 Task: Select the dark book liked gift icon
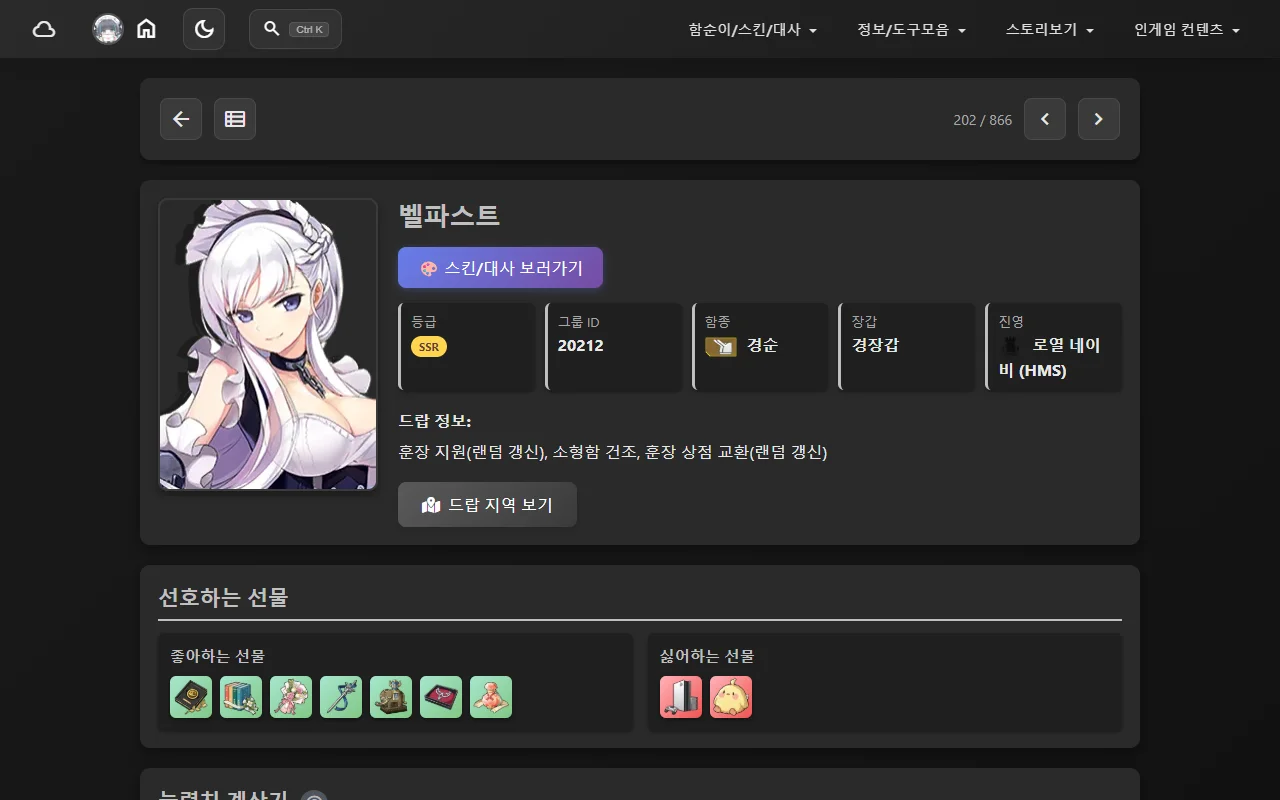coord(191,697)
